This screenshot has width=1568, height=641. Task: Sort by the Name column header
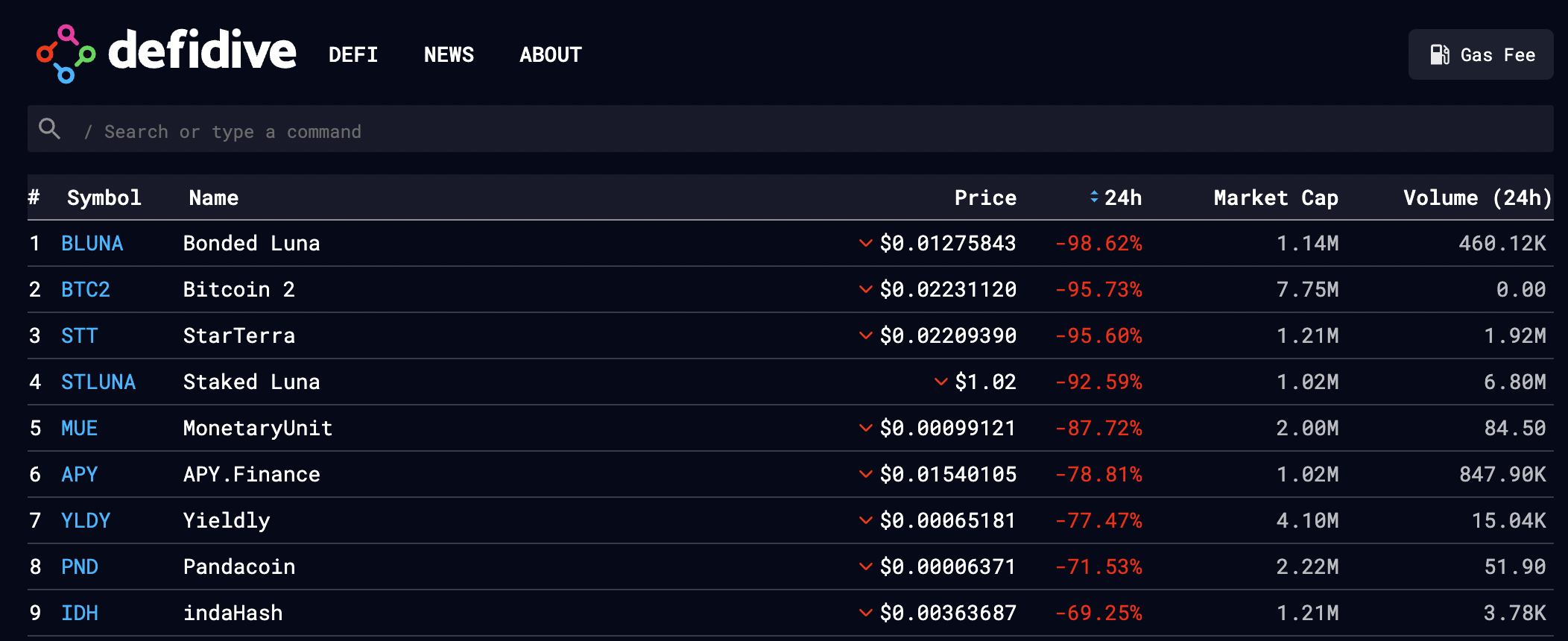click(x=214, y=198)
